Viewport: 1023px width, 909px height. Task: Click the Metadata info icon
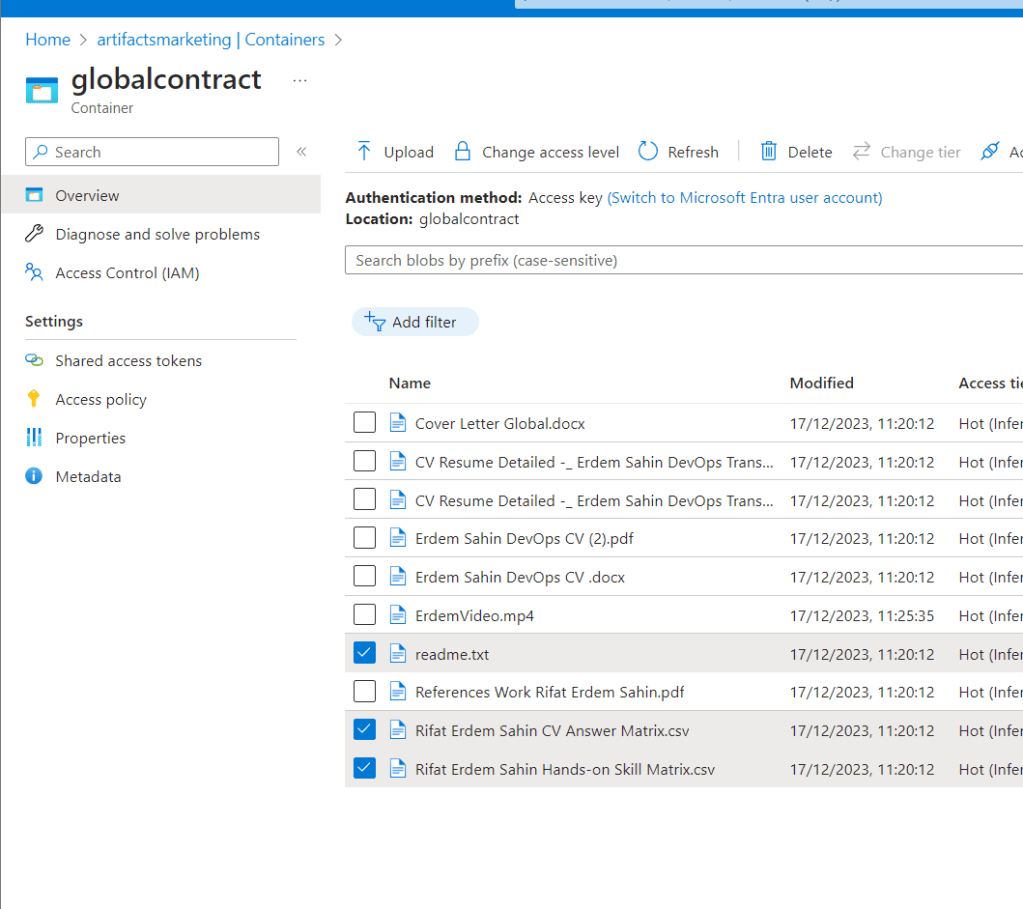pyautogui.click(x=34, y=476)
